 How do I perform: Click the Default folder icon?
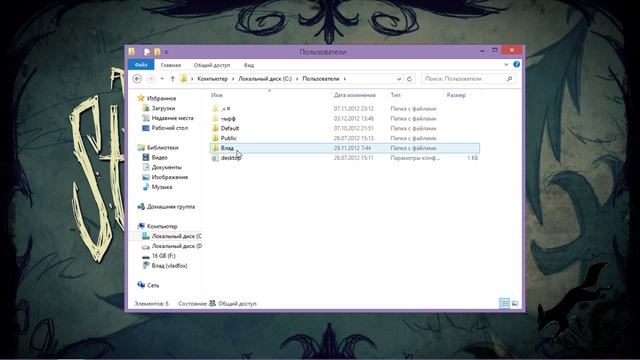[215, 128]
